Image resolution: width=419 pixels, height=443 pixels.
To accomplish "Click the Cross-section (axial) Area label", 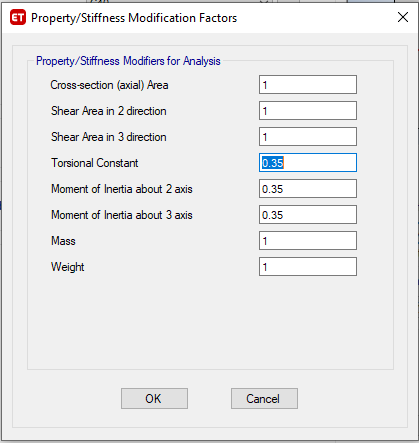I will pos(109,85).
